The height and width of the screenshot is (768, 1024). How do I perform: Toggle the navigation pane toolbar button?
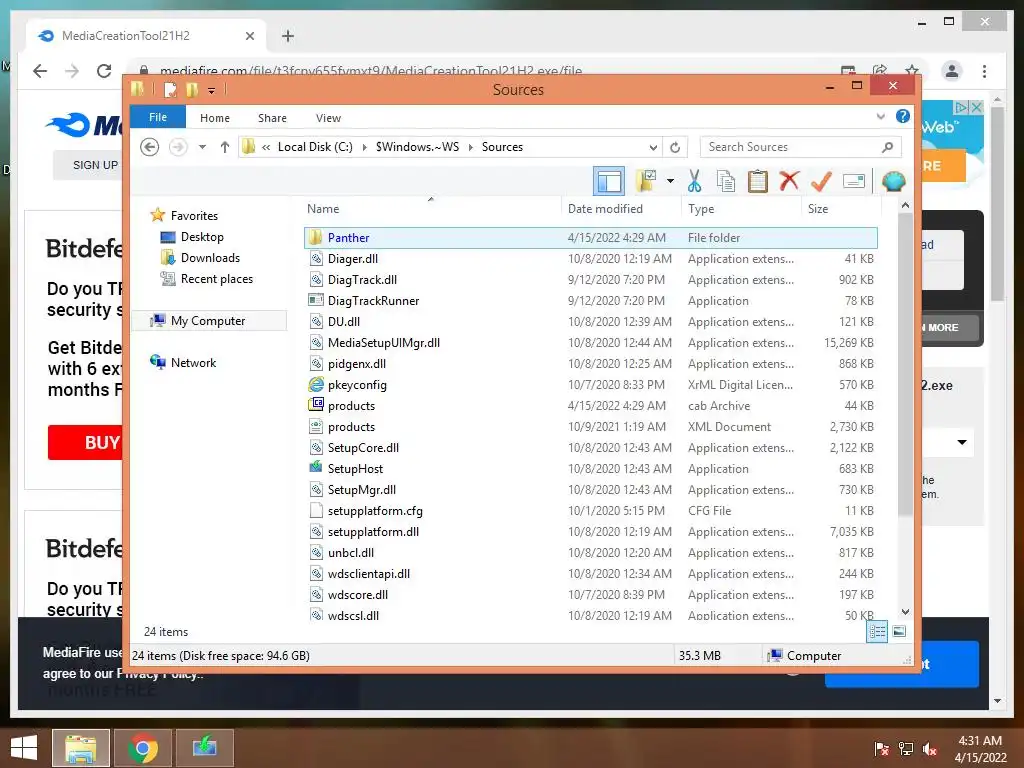pyautogui.click(x=609, y=181)
